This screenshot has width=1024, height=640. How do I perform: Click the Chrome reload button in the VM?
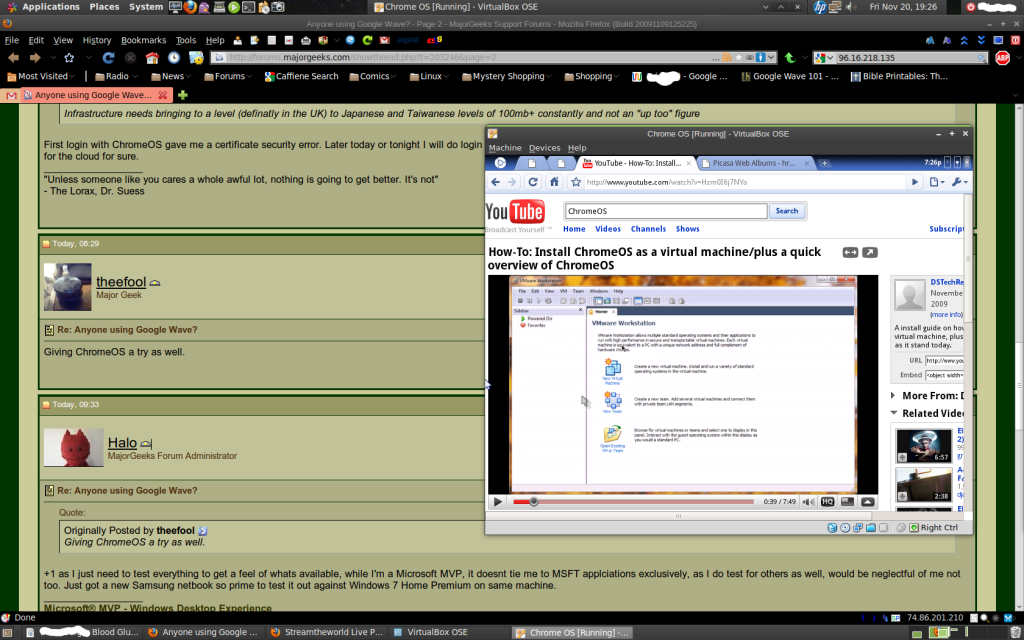pyautogui.click(x=533, y=182)
